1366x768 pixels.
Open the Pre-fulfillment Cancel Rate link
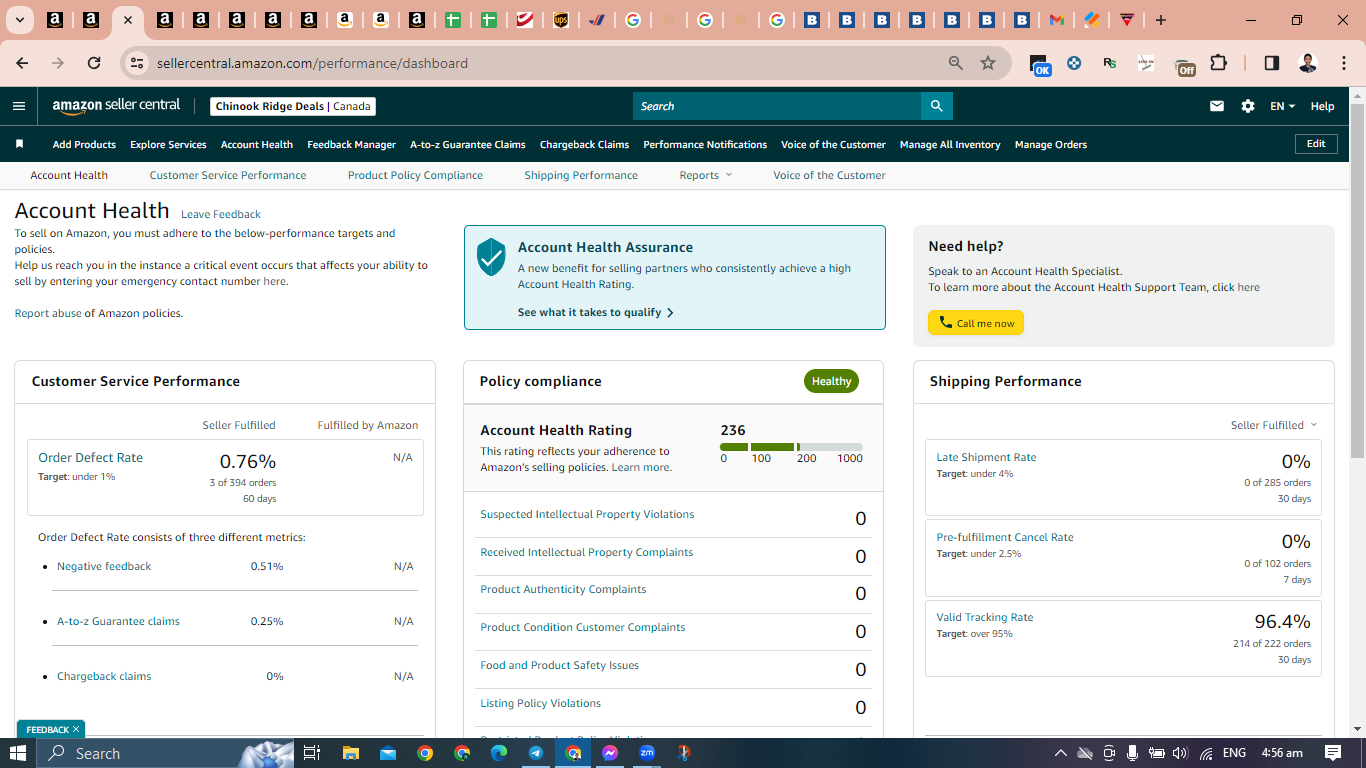[1005, 537]
